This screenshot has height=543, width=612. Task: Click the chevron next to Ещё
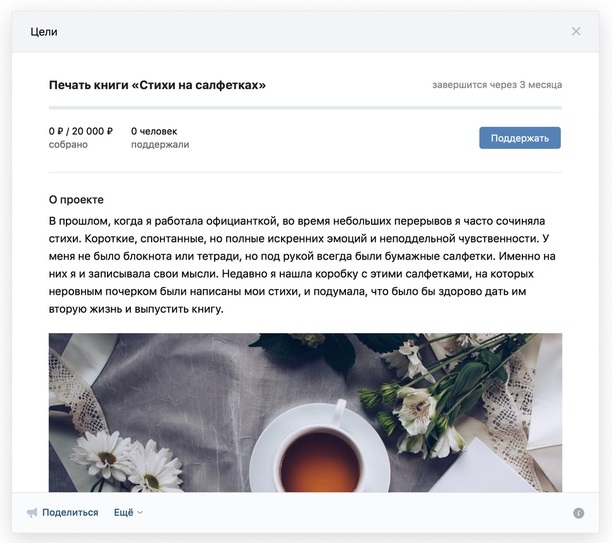point(140,513)
